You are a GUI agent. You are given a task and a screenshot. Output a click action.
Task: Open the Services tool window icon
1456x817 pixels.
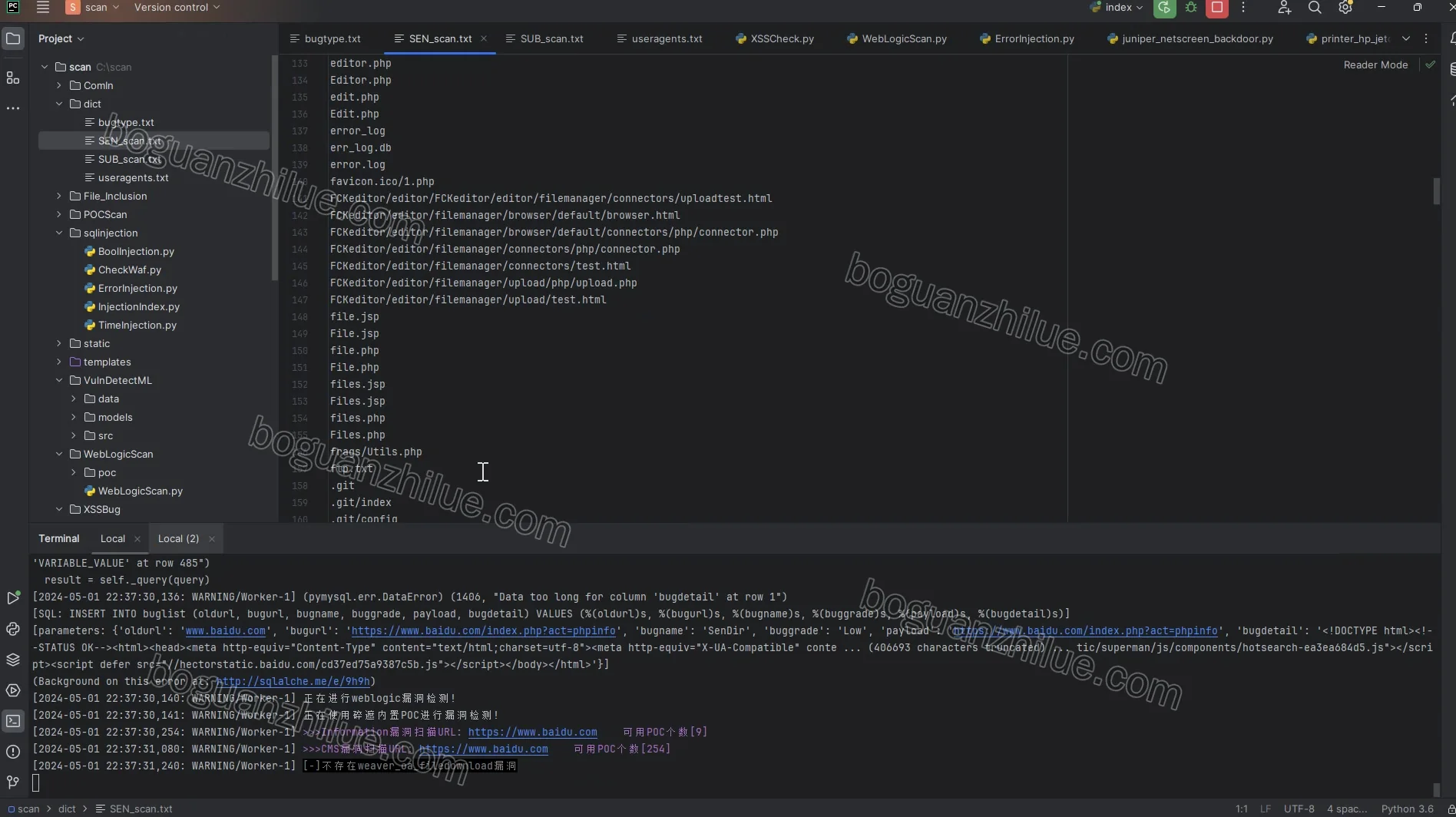pos(13,690)
